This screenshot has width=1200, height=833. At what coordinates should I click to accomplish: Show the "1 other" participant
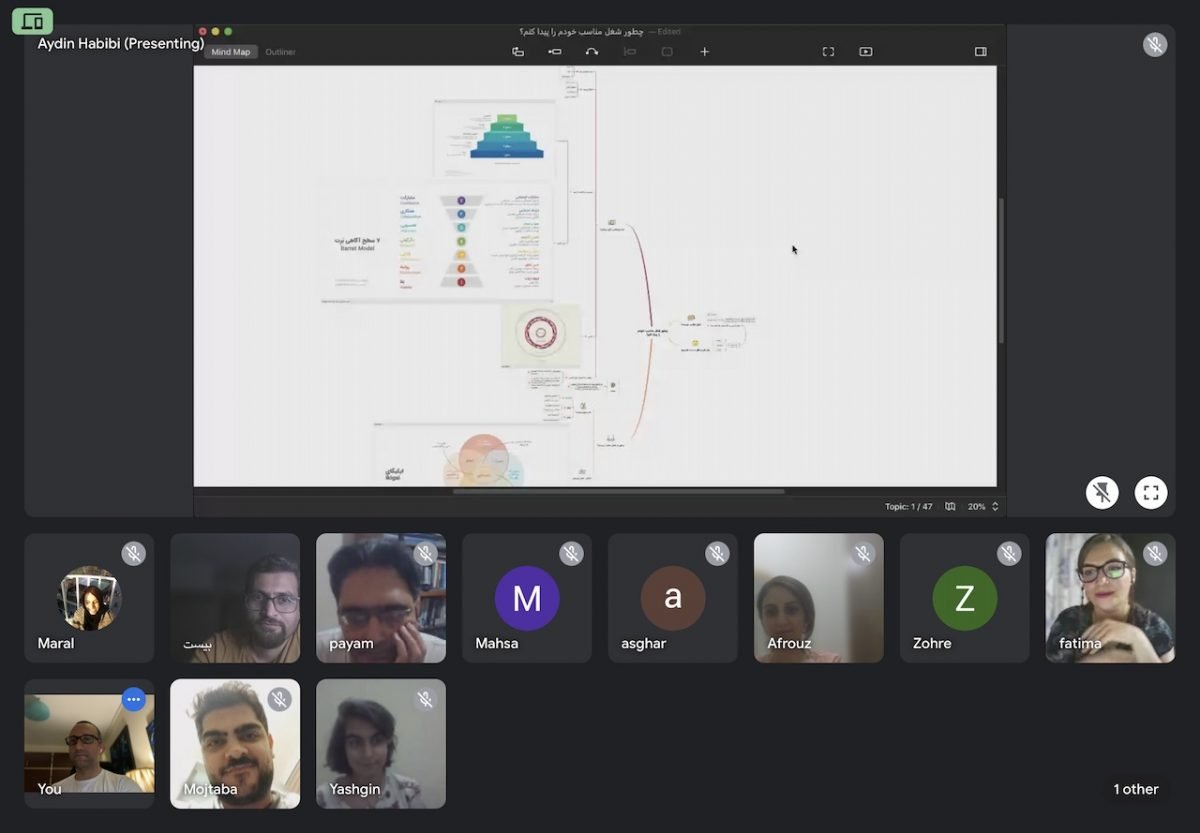point(1136,789)
